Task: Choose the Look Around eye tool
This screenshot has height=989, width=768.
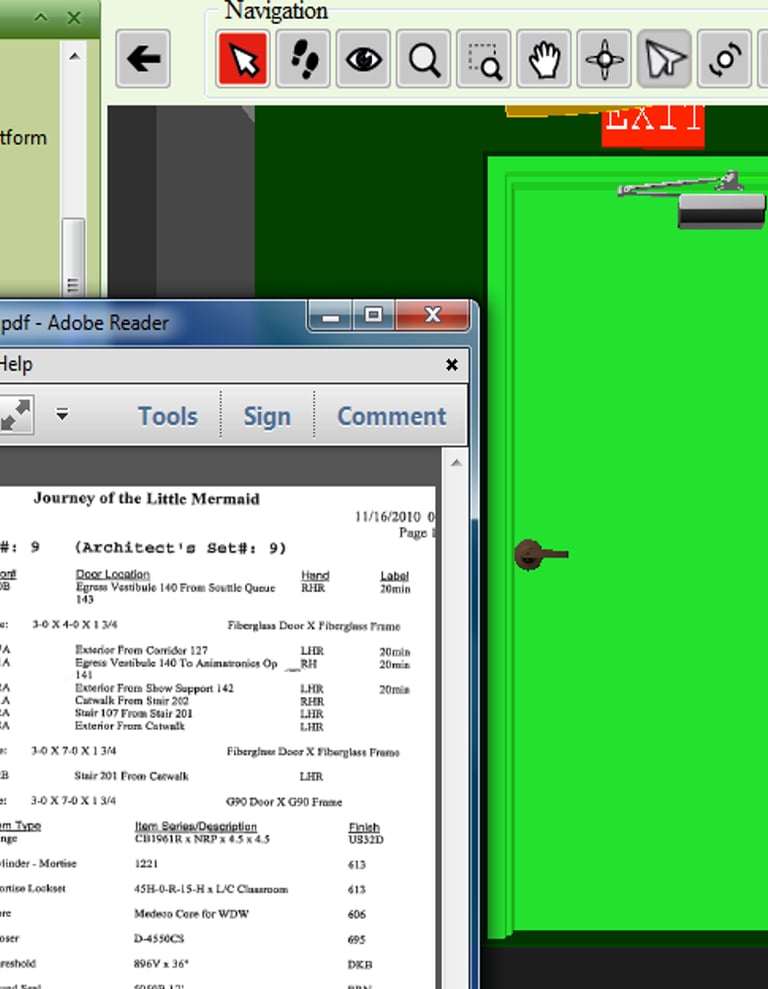Action: click(x=363, y=59)
